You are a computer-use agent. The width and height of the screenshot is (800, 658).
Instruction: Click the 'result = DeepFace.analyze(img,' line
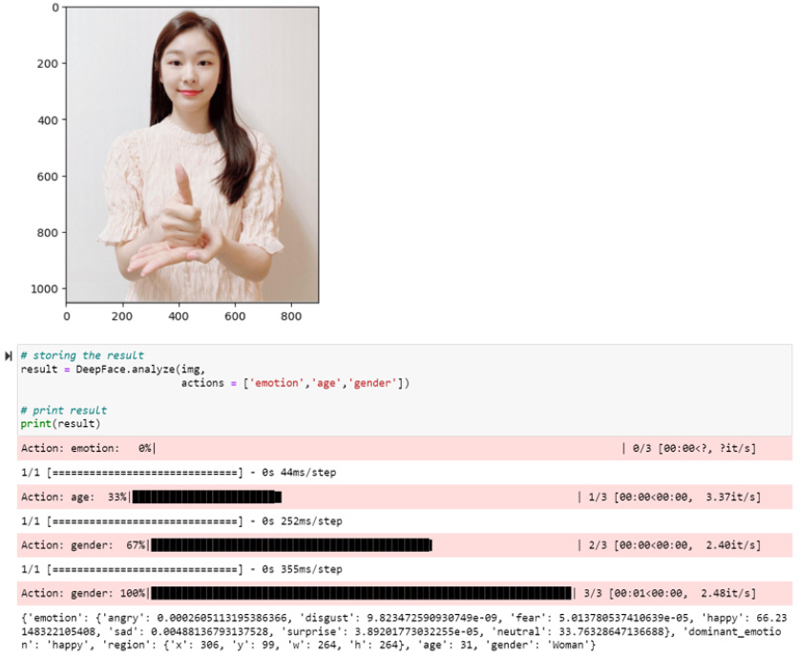coord(113,369)
